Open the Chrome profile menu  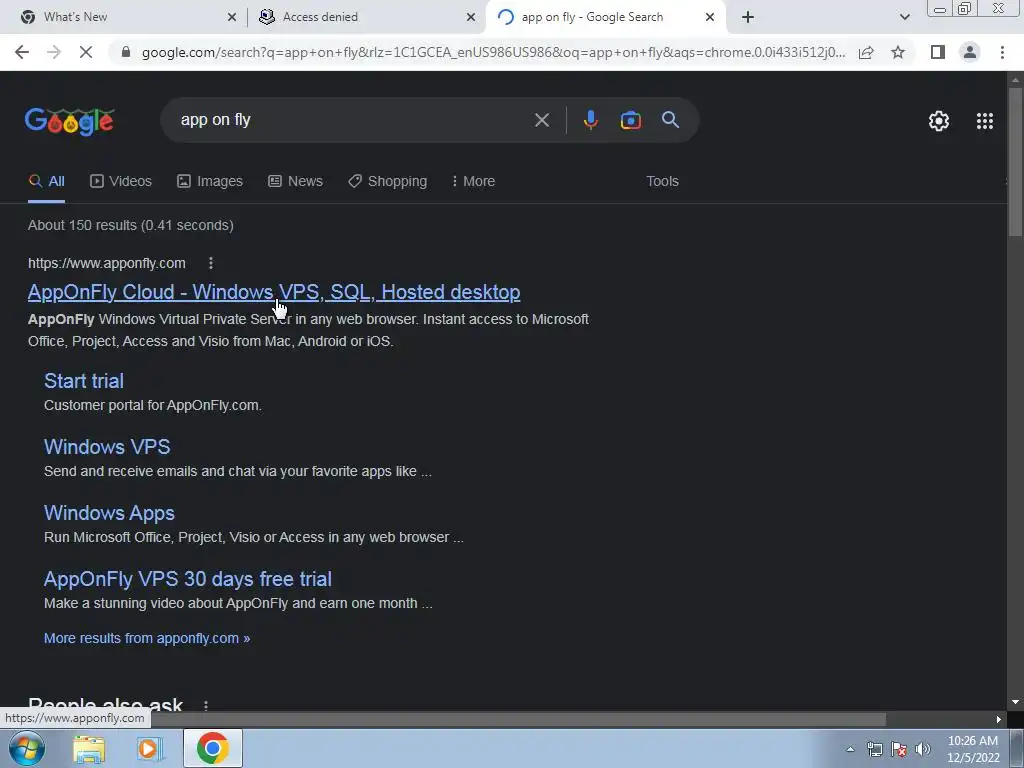[x=970, y=52]
